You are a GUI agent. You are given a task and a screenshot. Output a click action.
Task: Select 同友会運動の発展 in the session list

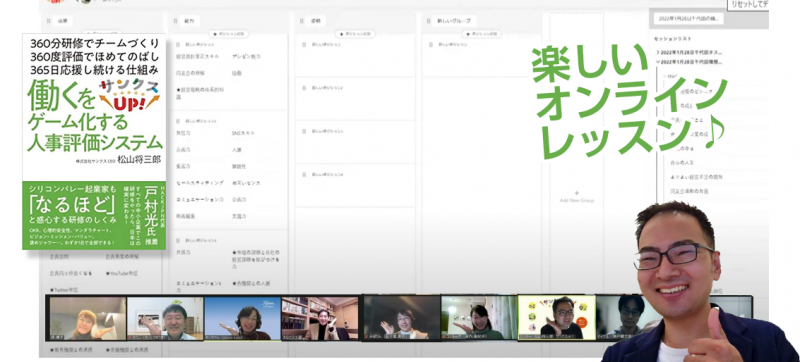tap(689, 191)
